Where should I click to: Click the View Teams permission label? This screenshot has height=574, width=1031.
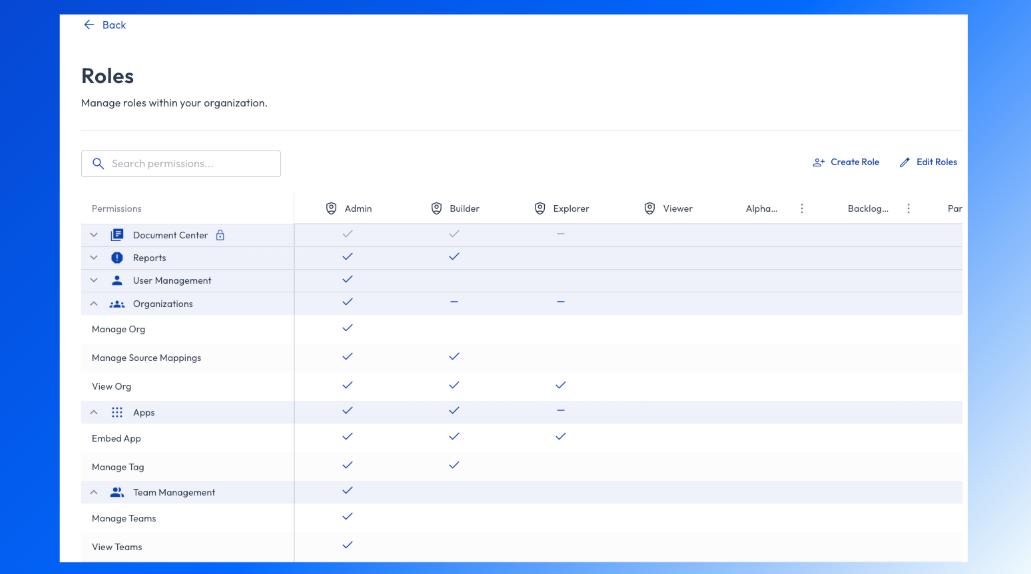click(x=116, y=546)
